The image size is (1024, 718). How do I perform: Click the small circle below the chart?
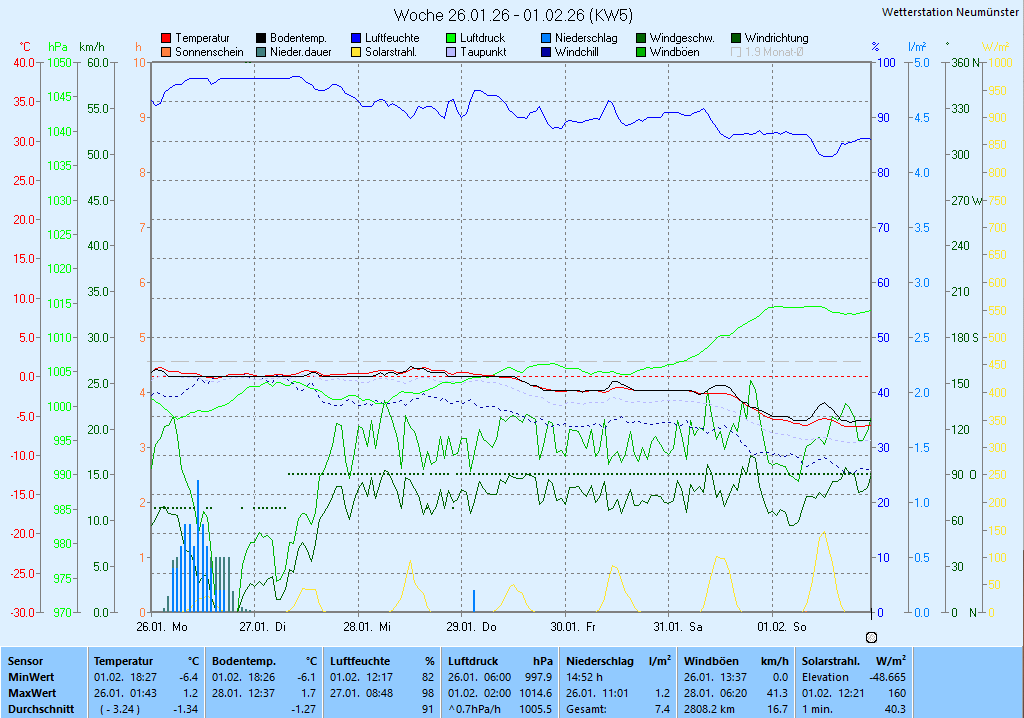tap(870, 637)
